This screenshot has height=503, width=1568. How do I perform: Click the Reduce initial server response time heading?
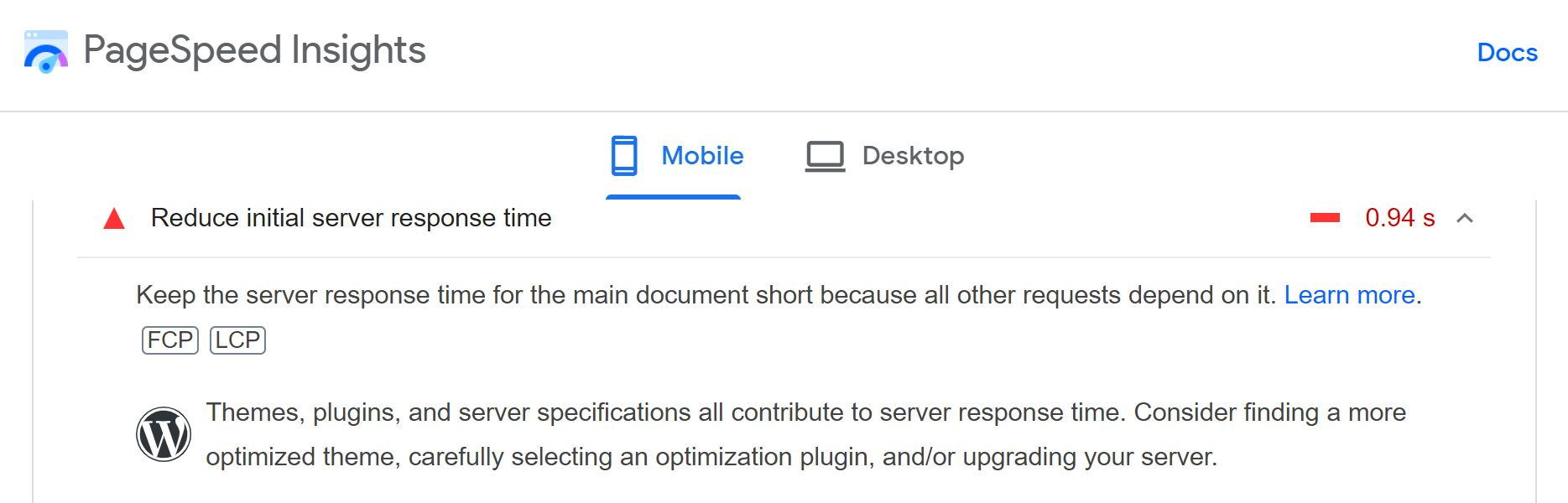(352, 218)
